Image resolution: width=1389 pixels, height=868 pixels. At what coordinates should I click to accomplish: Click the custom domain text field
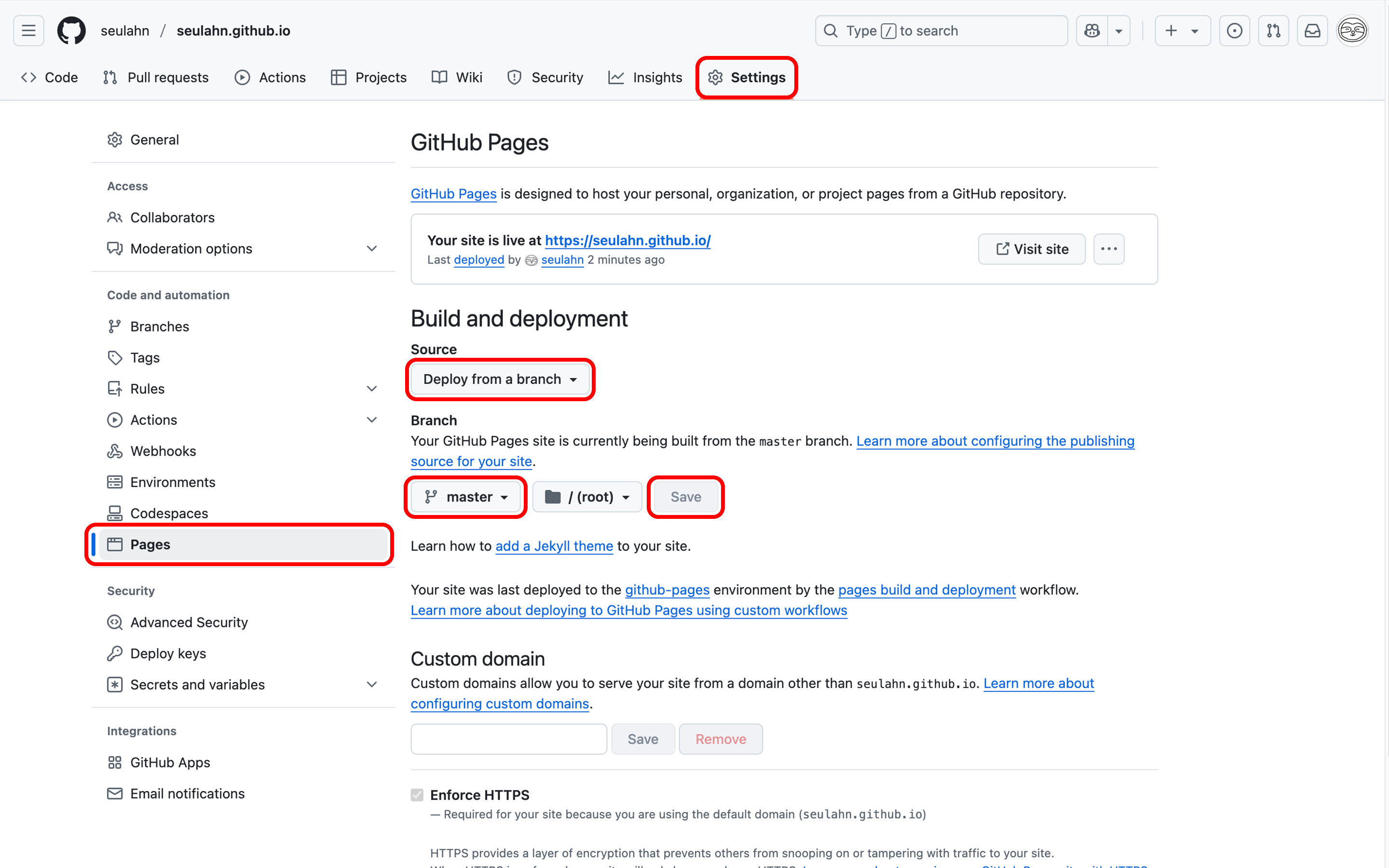point(508,739)
